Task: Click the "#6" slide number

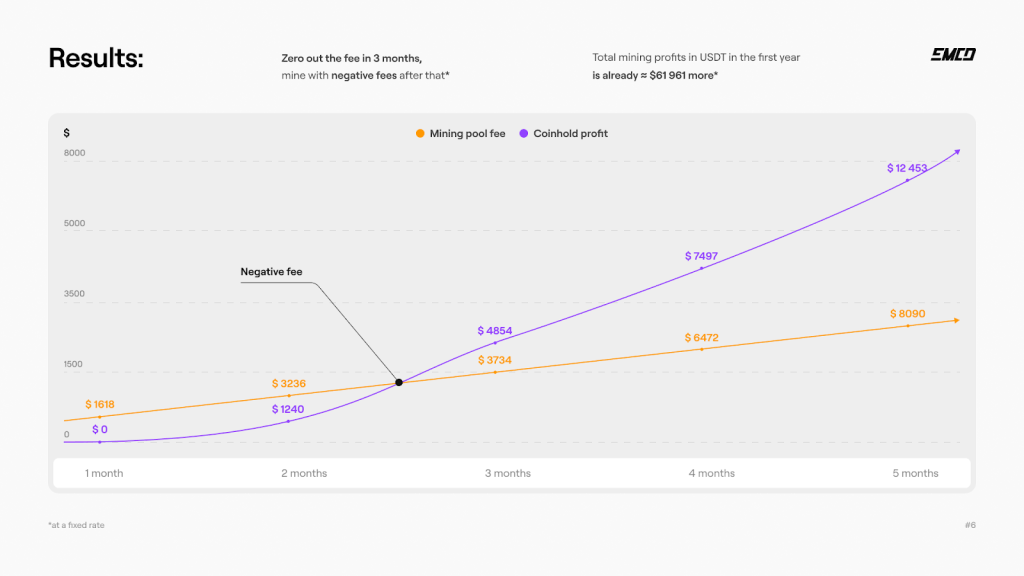Action: (x=970, y=525)
